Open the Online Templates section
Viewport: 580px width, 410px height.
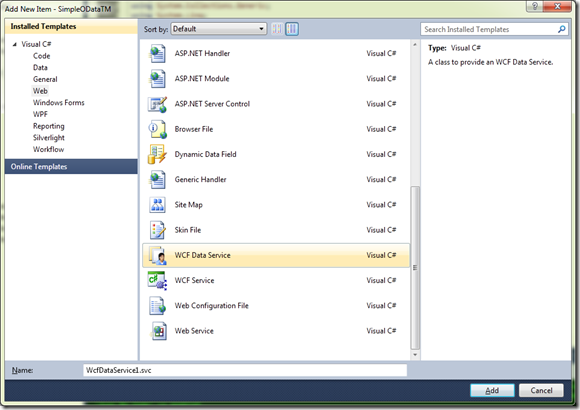pyautogui.click(x=71, y=167)
